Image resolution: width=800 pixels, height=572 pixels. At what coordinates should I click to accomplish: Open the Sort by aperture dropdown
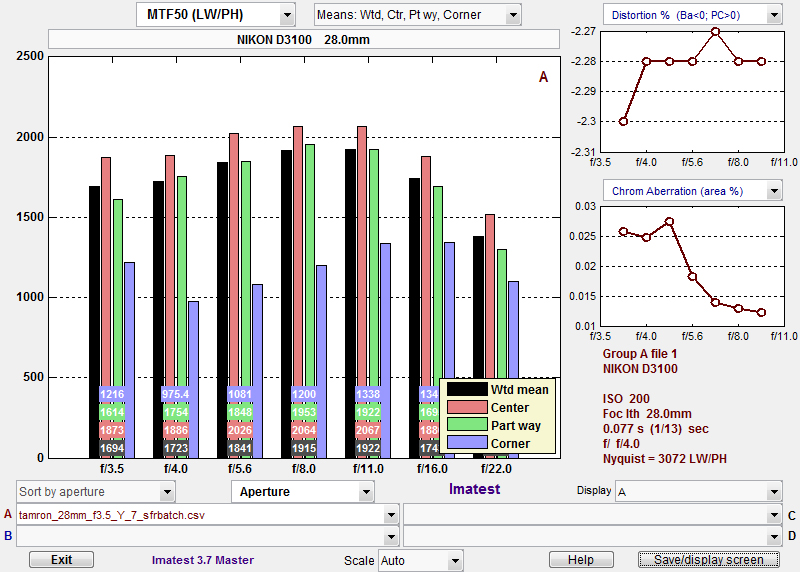[x=95, y=492]
